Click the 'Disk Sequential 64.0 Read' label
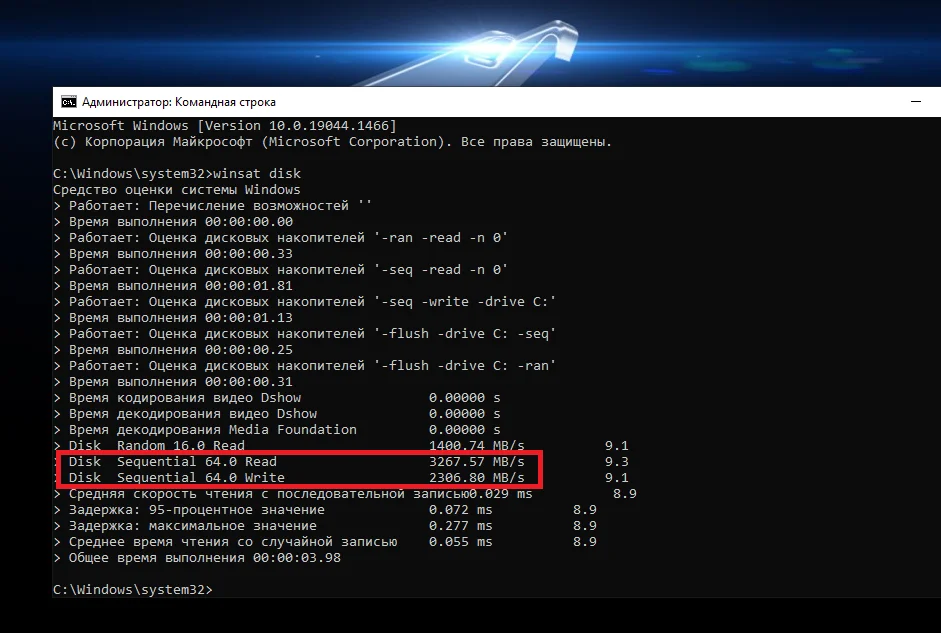941x633 pixels. click(172, 462)
